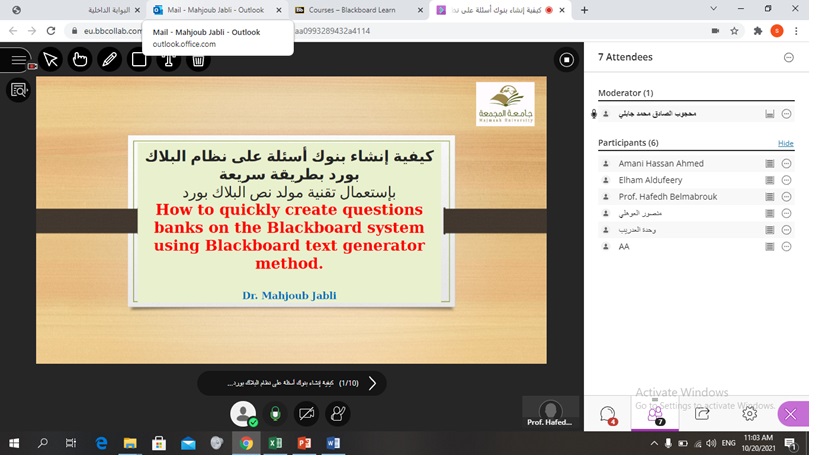
Task: Open PowerPoint from the taskbar
Action: tap(304, 443)
